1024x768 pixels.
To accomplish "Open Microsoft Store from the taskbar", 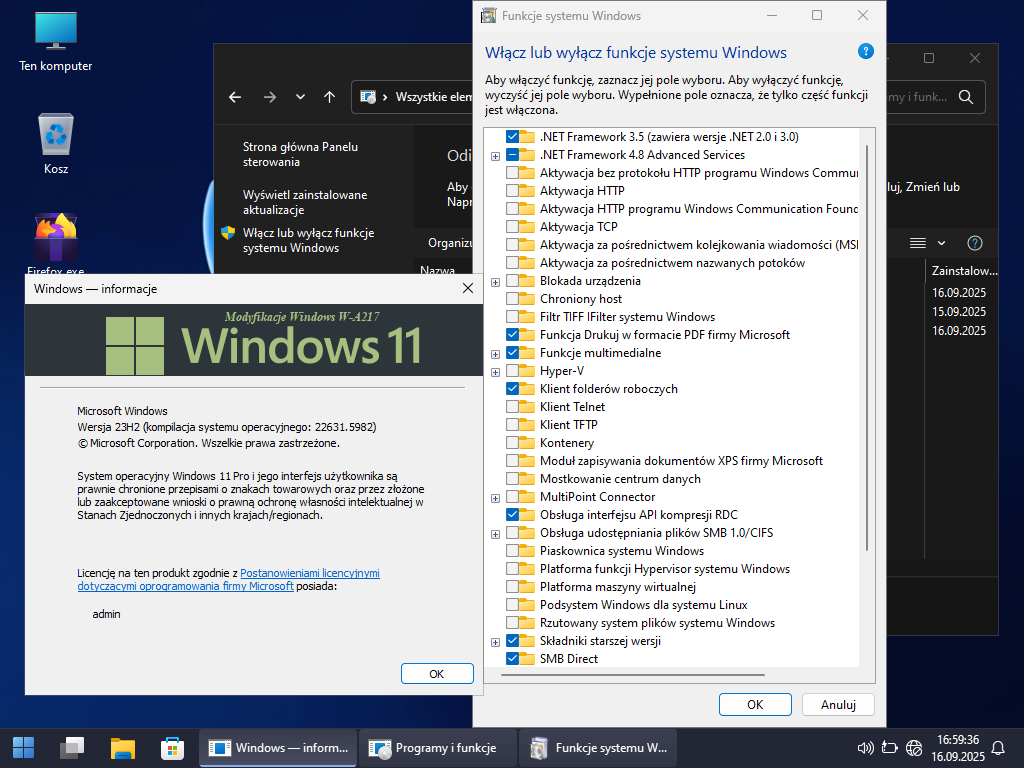I will [x=172, y=747].
